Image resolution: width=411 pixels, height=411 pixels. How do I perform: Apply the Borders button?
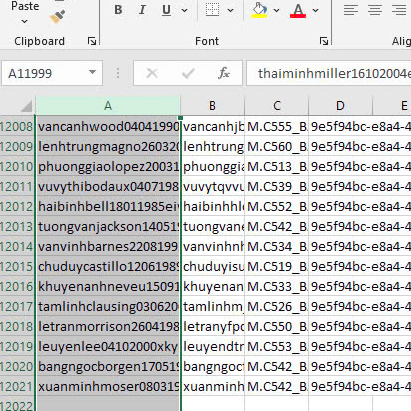click(x=212, y=10)
